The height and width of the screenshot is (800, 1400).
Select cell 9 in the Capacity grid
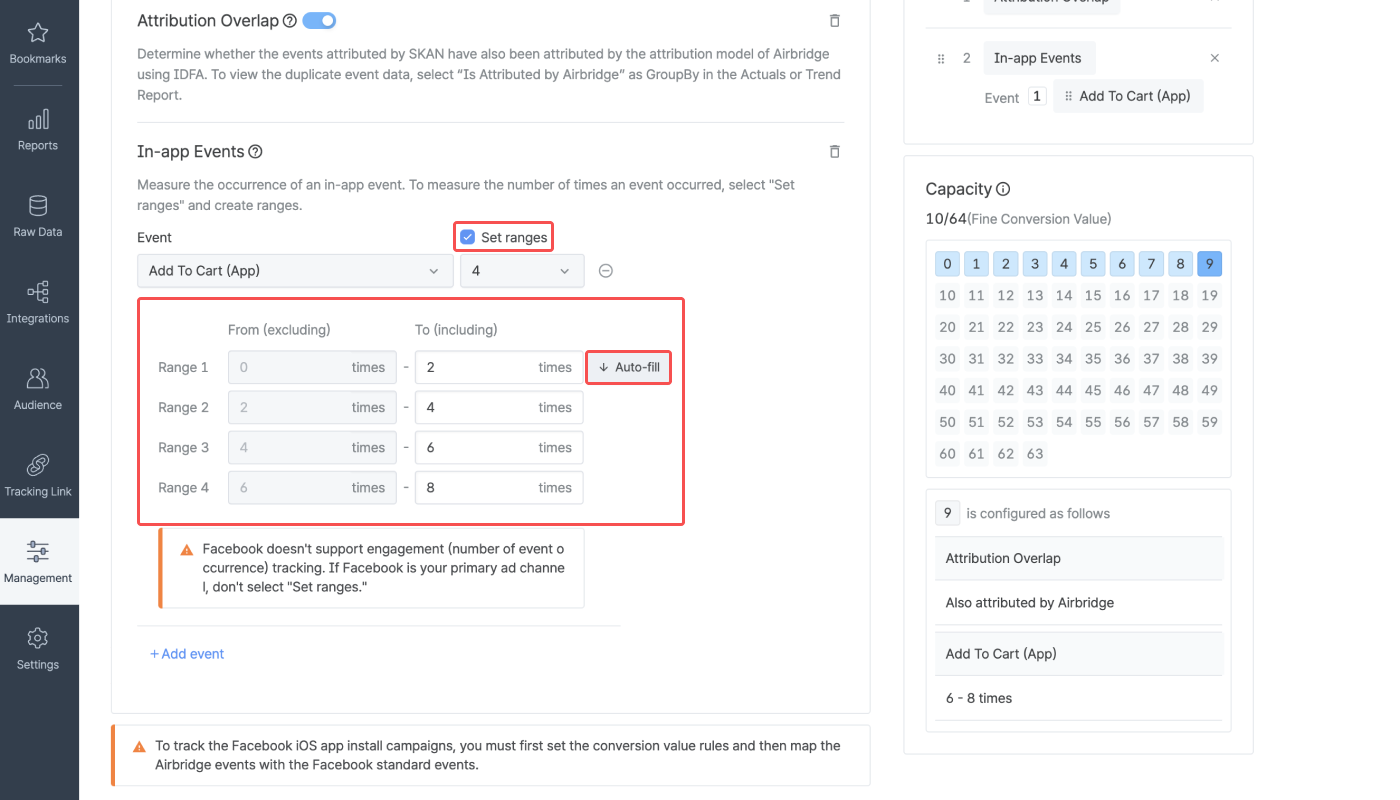point(1210,263)
